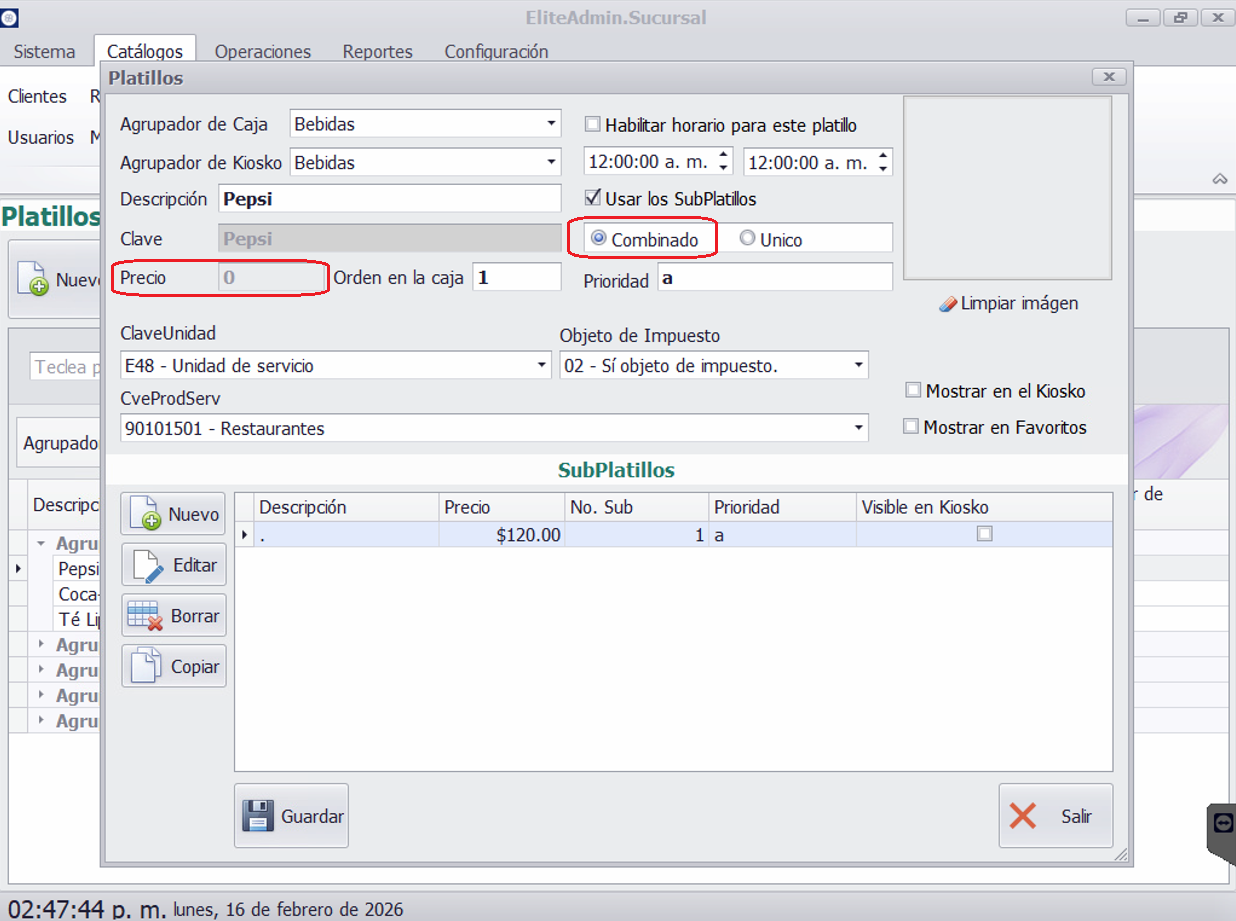Click the Descripción field containing Pepsi
The height and width of the screenshot is (921, 1236).
point(389,199)
